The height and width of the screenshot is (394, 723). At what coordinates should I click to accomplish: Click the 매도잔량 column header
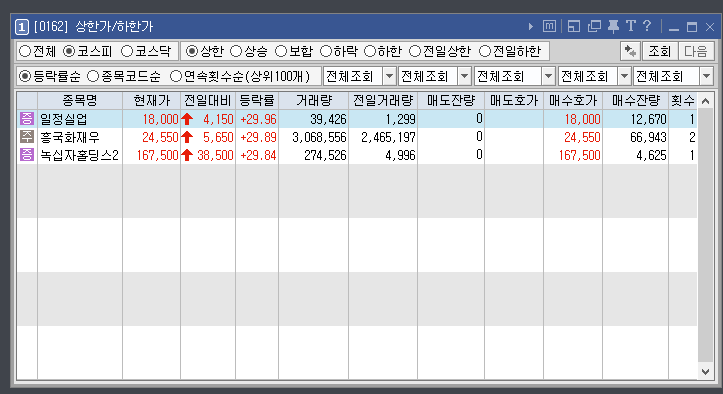(x=451, y=101)
